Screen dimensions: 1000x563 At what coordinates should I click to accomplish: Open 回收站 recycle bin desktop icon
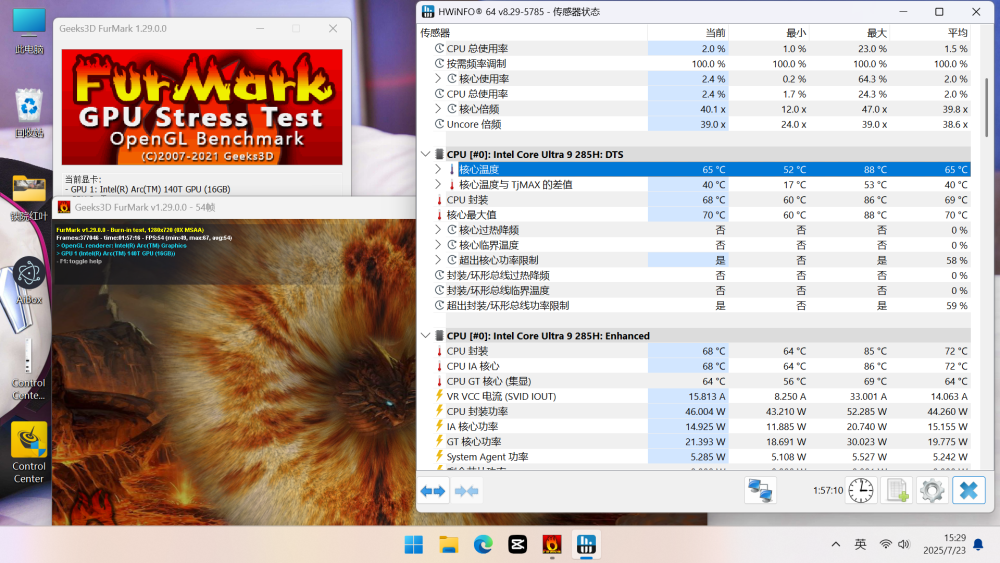[x=29, y=113]
